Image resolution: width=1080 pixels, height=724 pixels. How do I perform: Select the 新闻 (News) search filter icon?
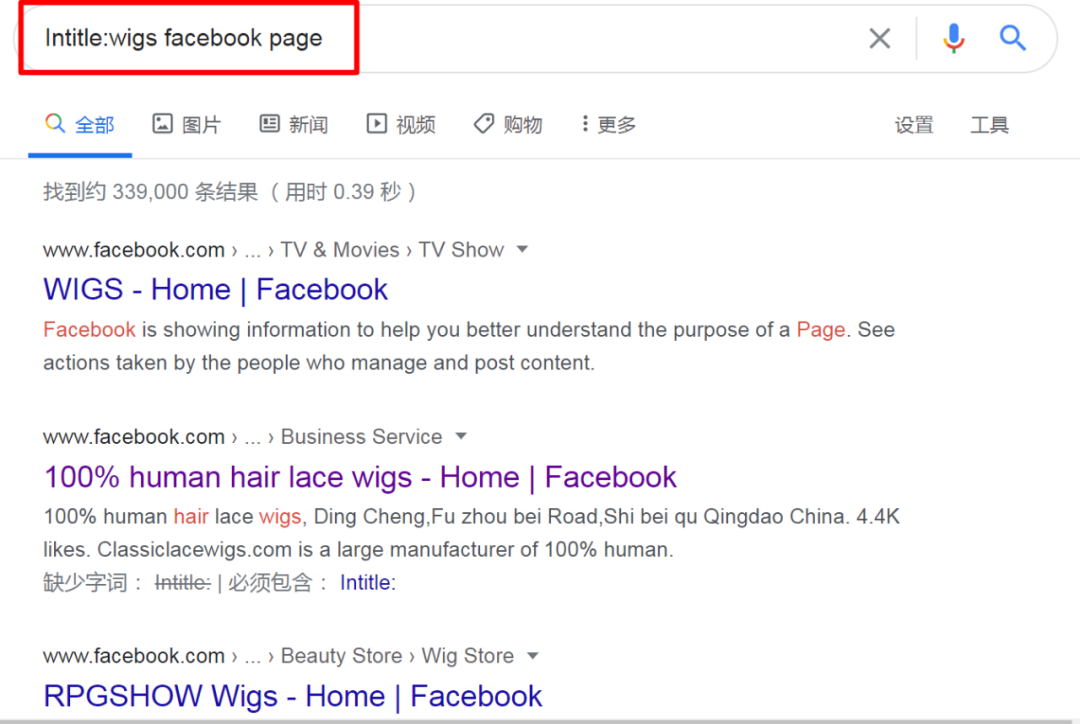click(269, 124)
